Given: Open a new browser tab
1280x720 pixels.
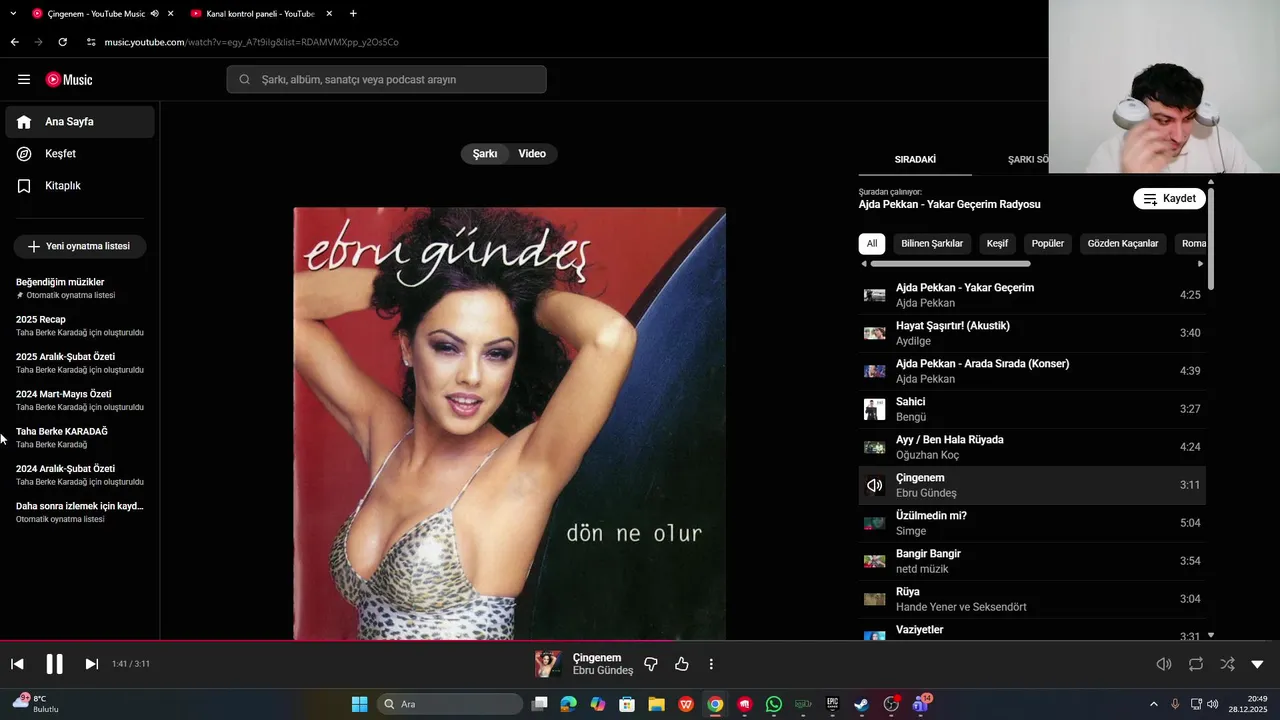Looking at the screenshot, I should coord(353,14).
